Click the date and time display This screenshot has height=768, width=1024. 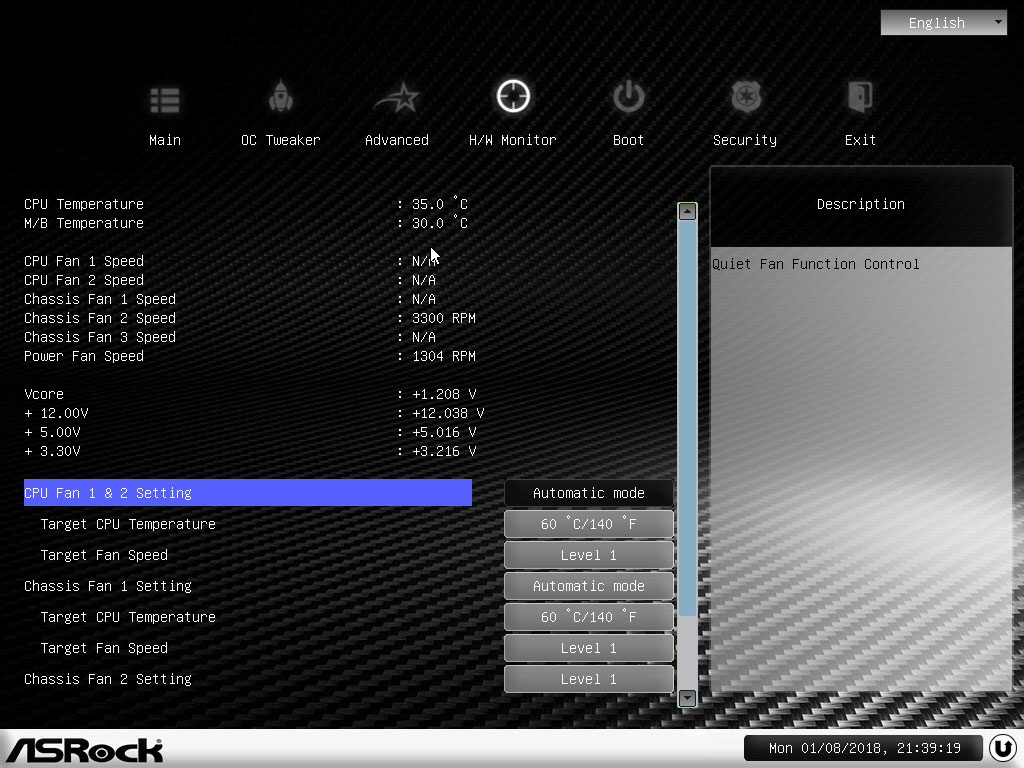point(864,748)
